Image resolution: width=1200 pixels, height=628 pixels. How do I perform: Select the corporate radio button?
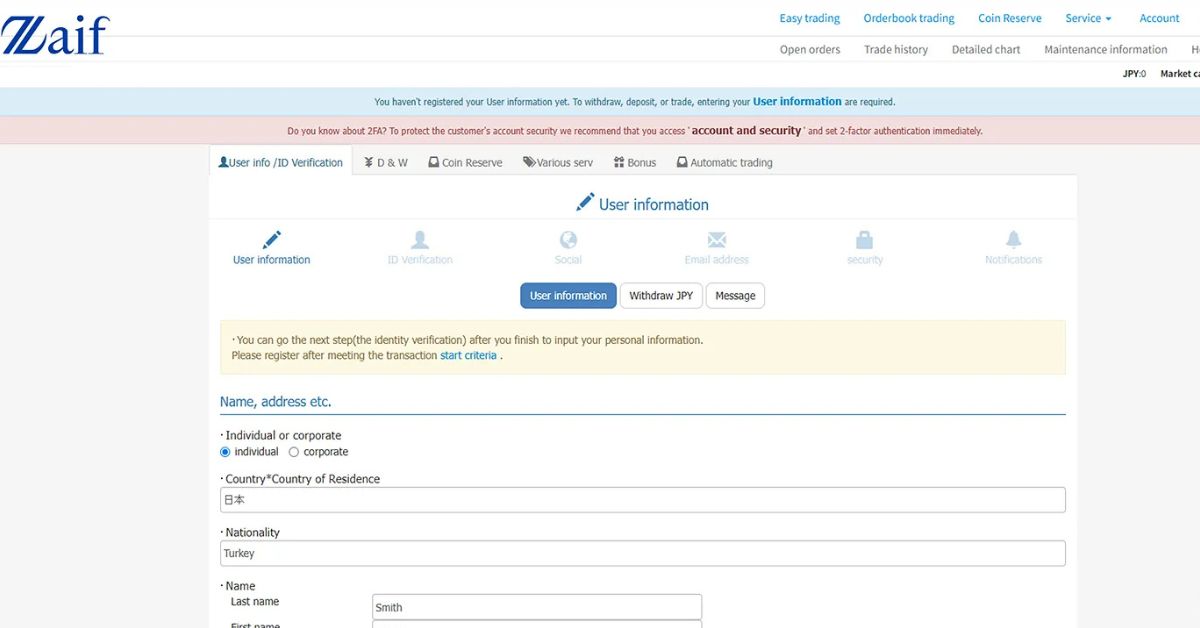point(294,451)
